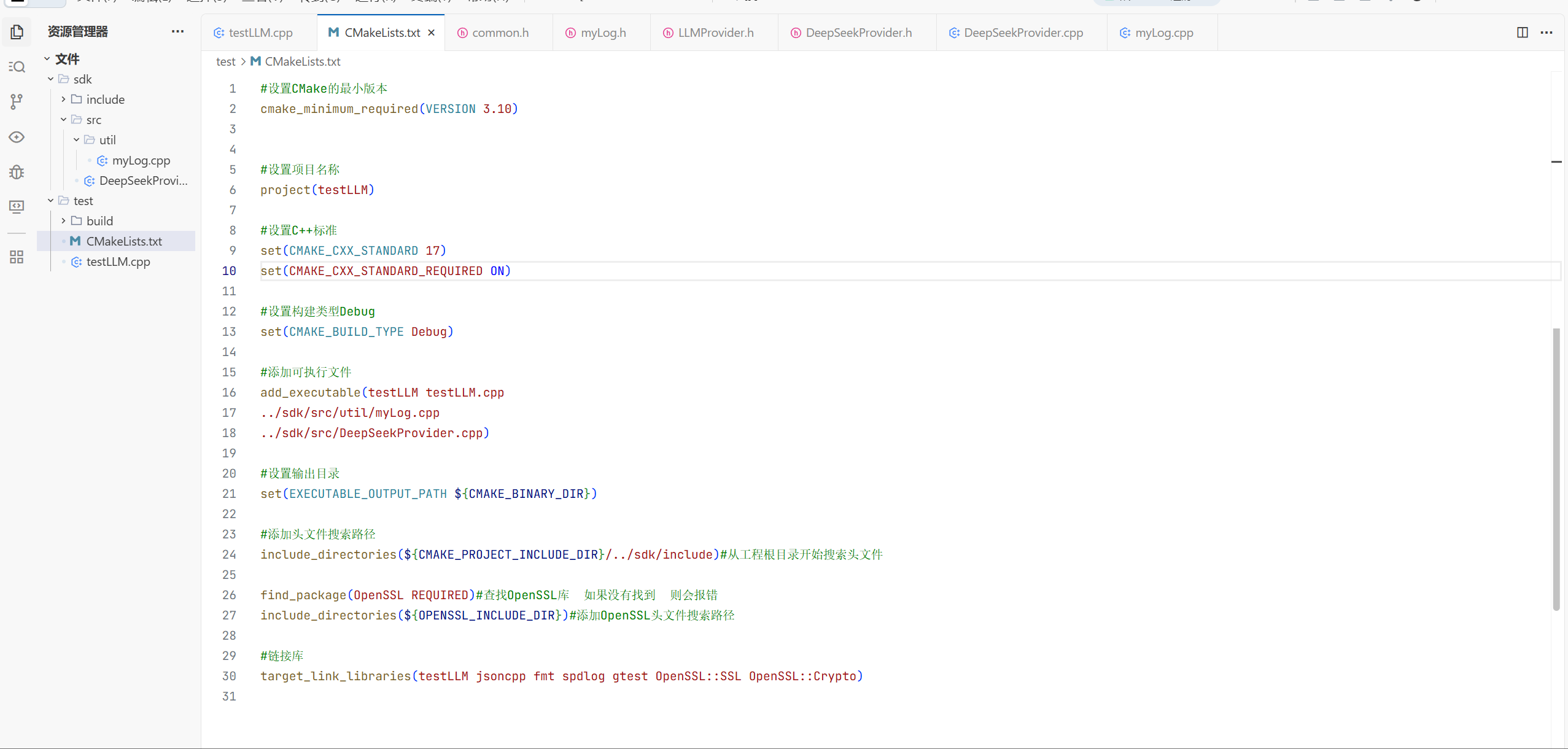
Task: Open editor tab bar more actions ellipsis
Action: [x=1546, y=33]
